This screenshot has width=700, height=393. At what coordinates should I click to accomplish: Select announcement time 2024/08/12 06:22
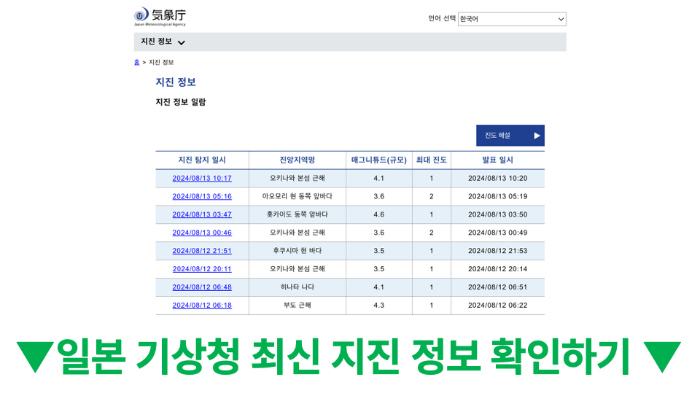pos(498,305)
